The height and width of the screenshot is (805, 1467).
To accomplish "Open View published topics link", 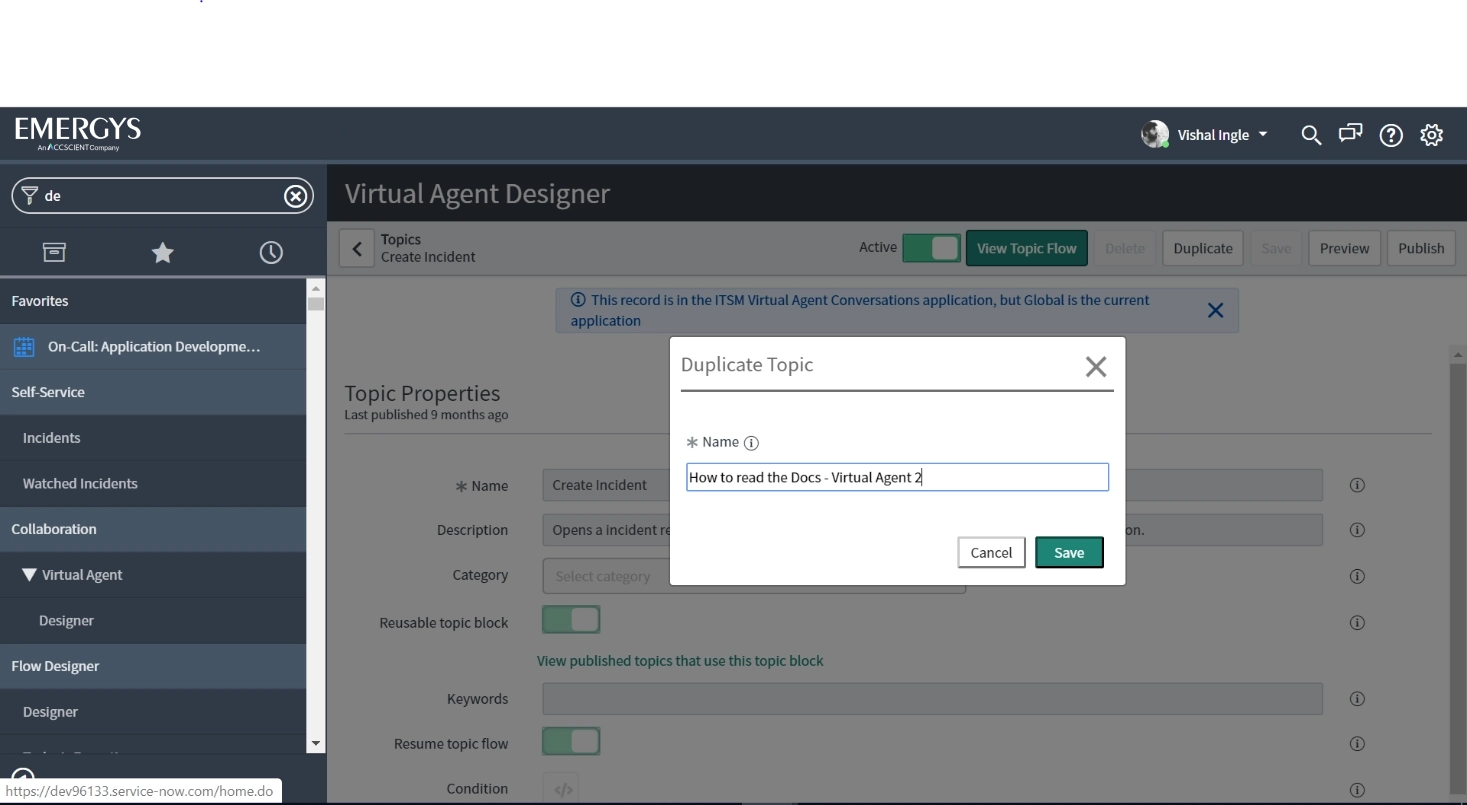I will click(x=680, y=661).
